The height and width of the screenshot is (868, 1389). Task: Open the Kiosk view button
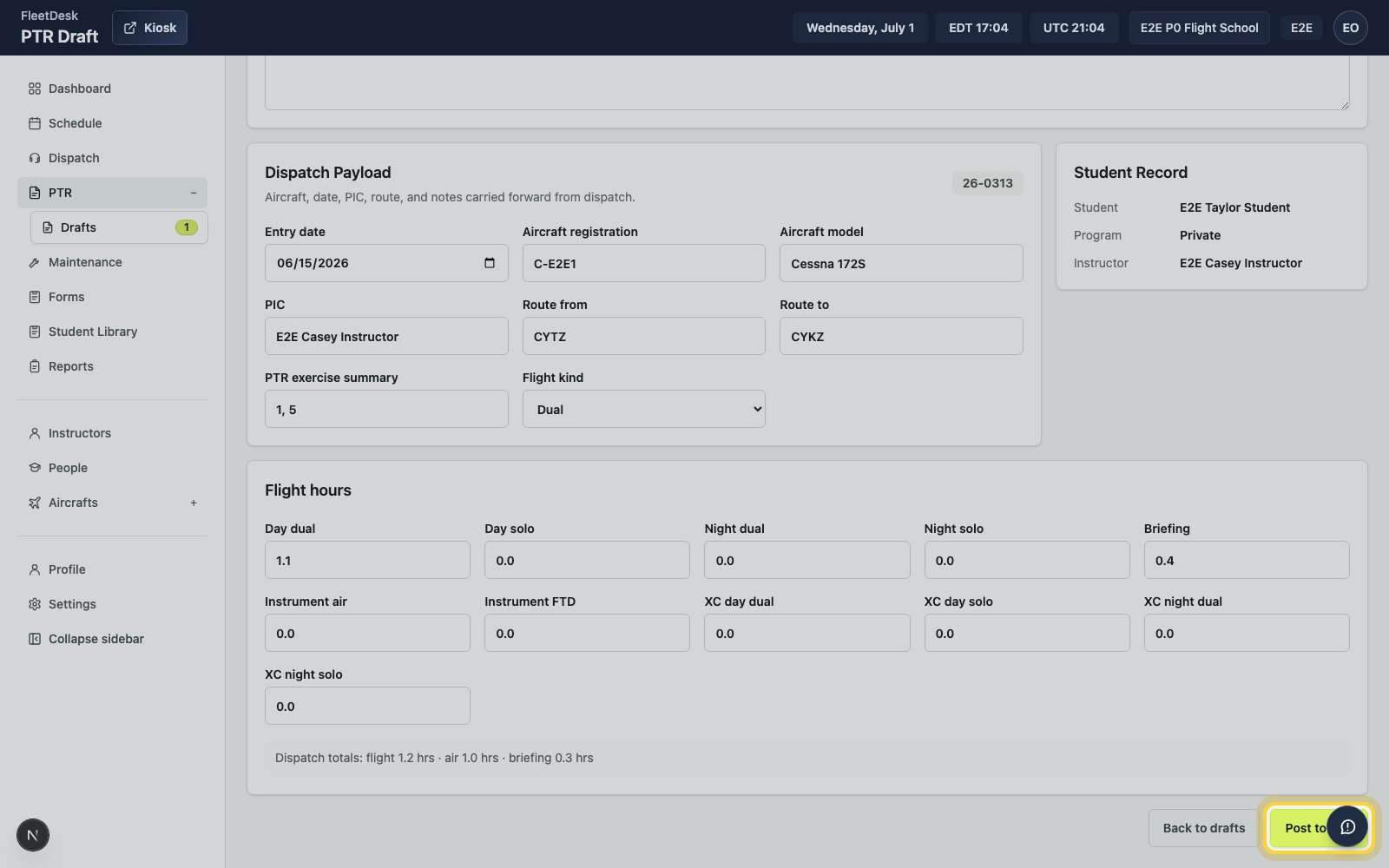click(x=149, y=28)
